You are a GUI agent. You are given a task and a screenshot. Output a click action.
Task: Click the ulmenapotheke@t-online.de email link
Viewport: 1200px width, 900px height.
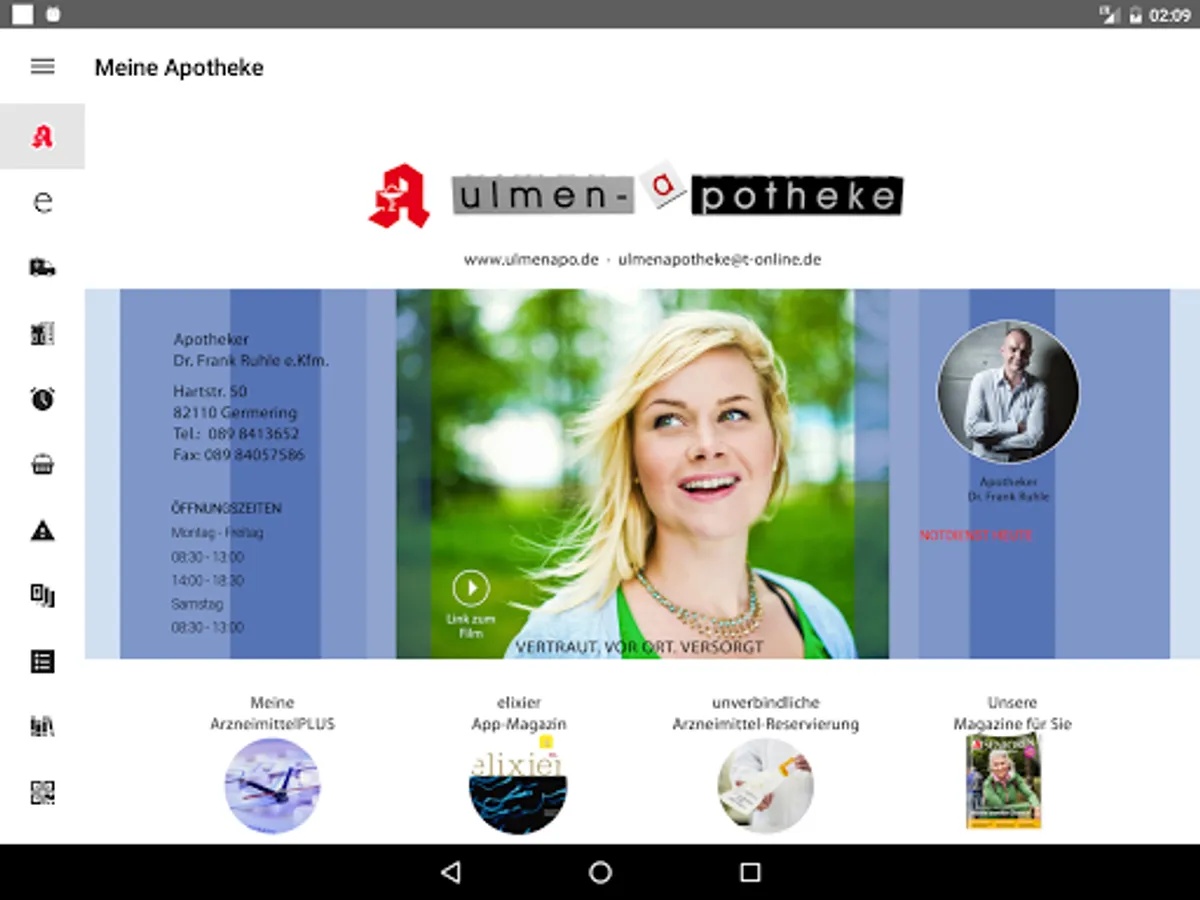tap(720, 259)
